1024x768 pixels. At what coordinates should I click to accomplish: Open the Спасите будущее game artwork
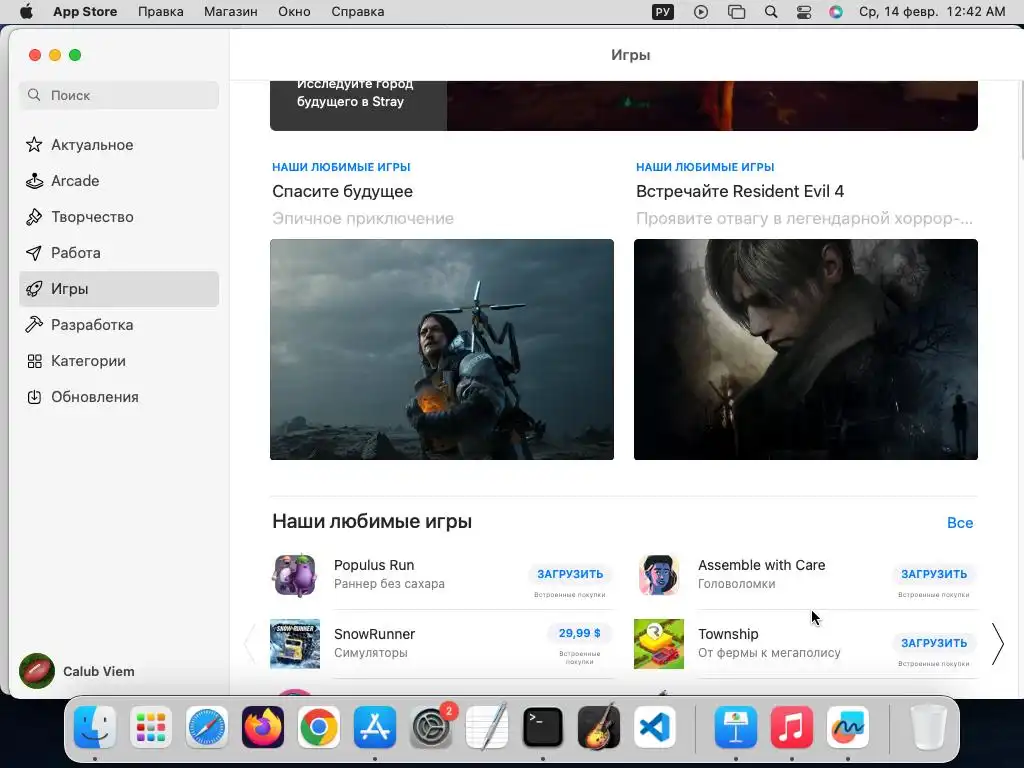click(442, 349)
